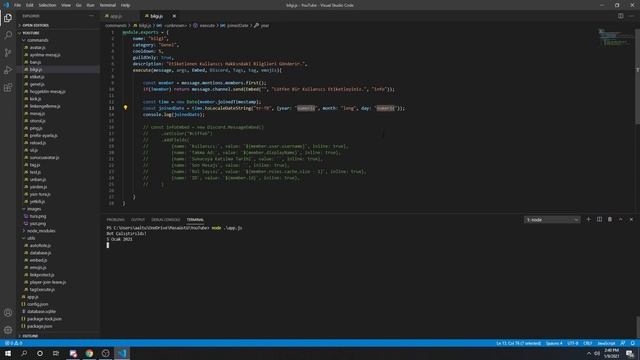Switch to the app.js editor tab
Screen dimensions: 640x360
pos(116,16)
